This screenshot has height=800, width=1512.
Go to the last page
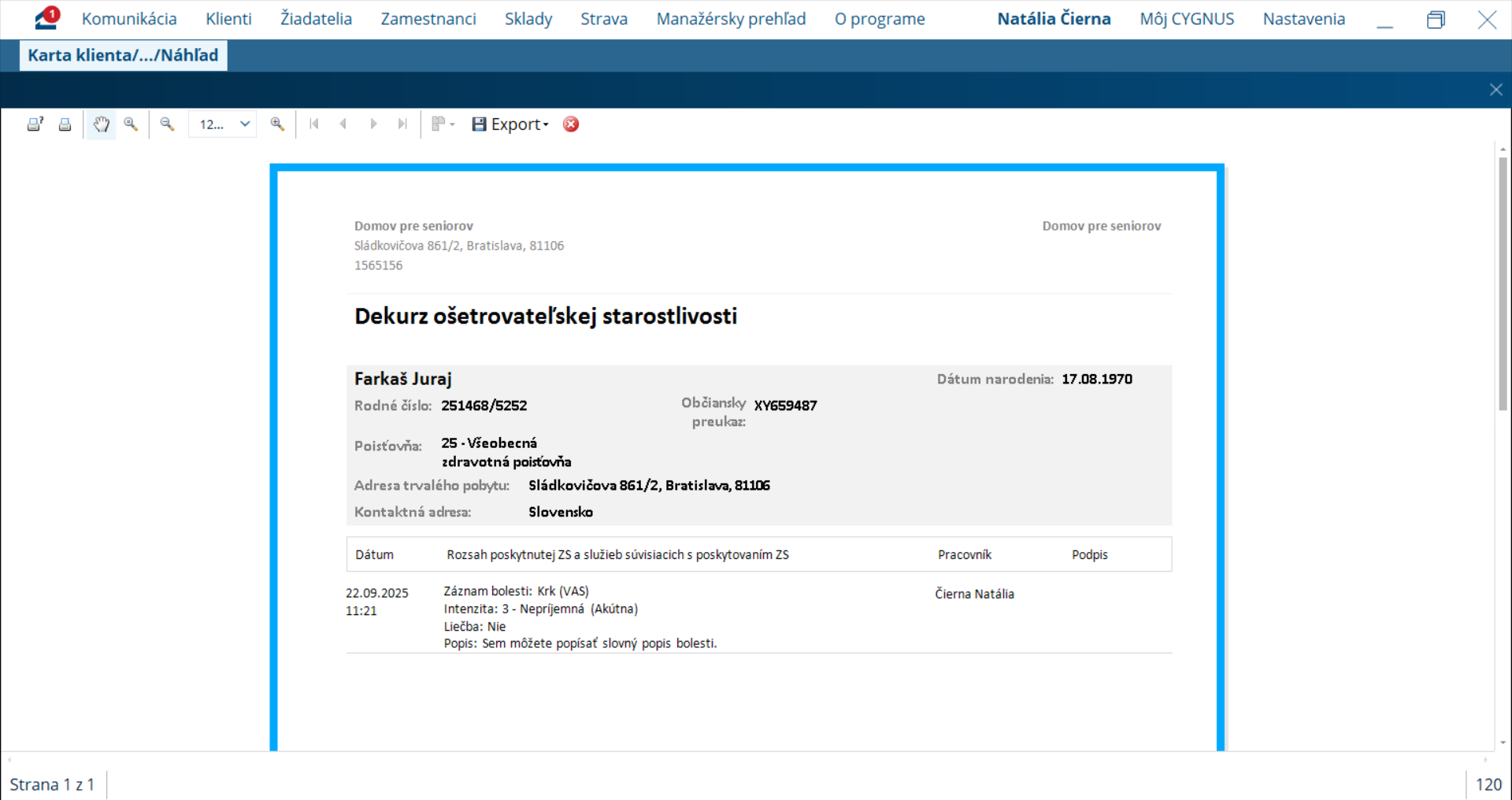402,124
